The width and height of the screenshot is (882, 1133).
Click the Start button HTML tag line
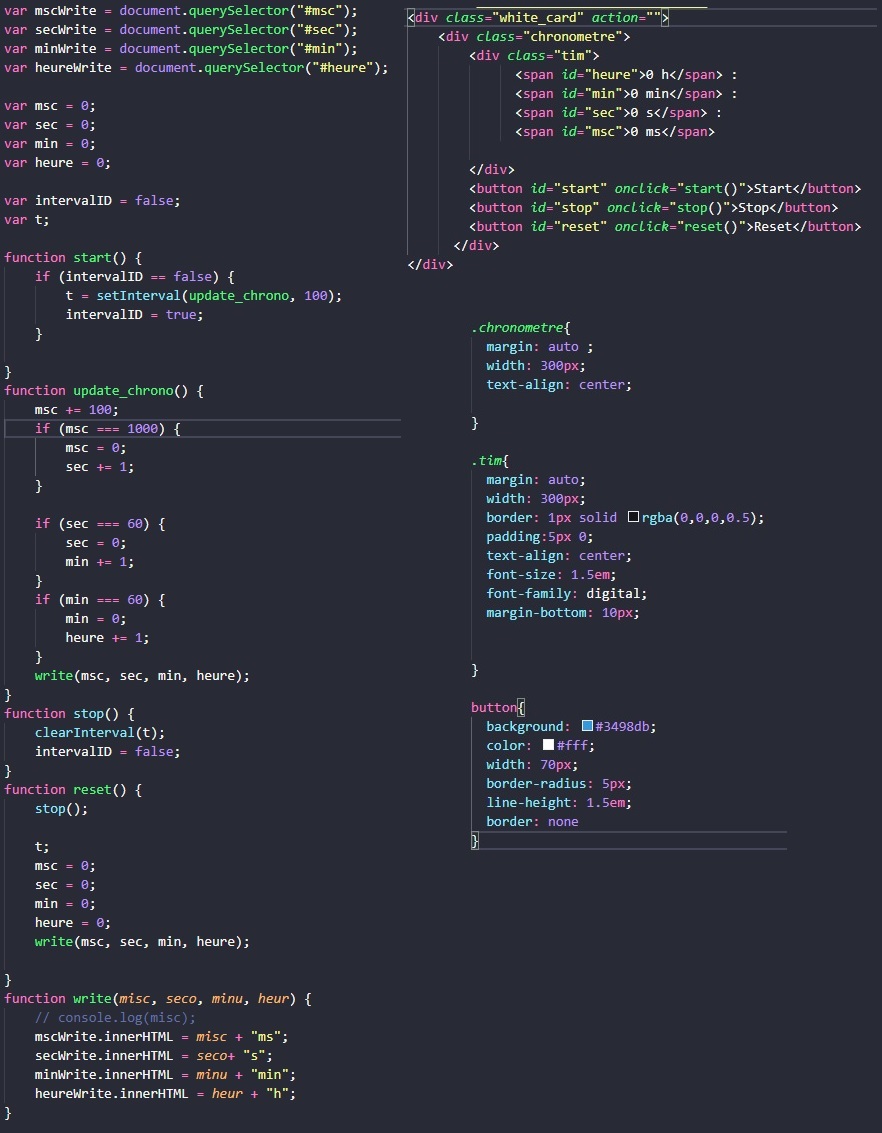(665, 189)
